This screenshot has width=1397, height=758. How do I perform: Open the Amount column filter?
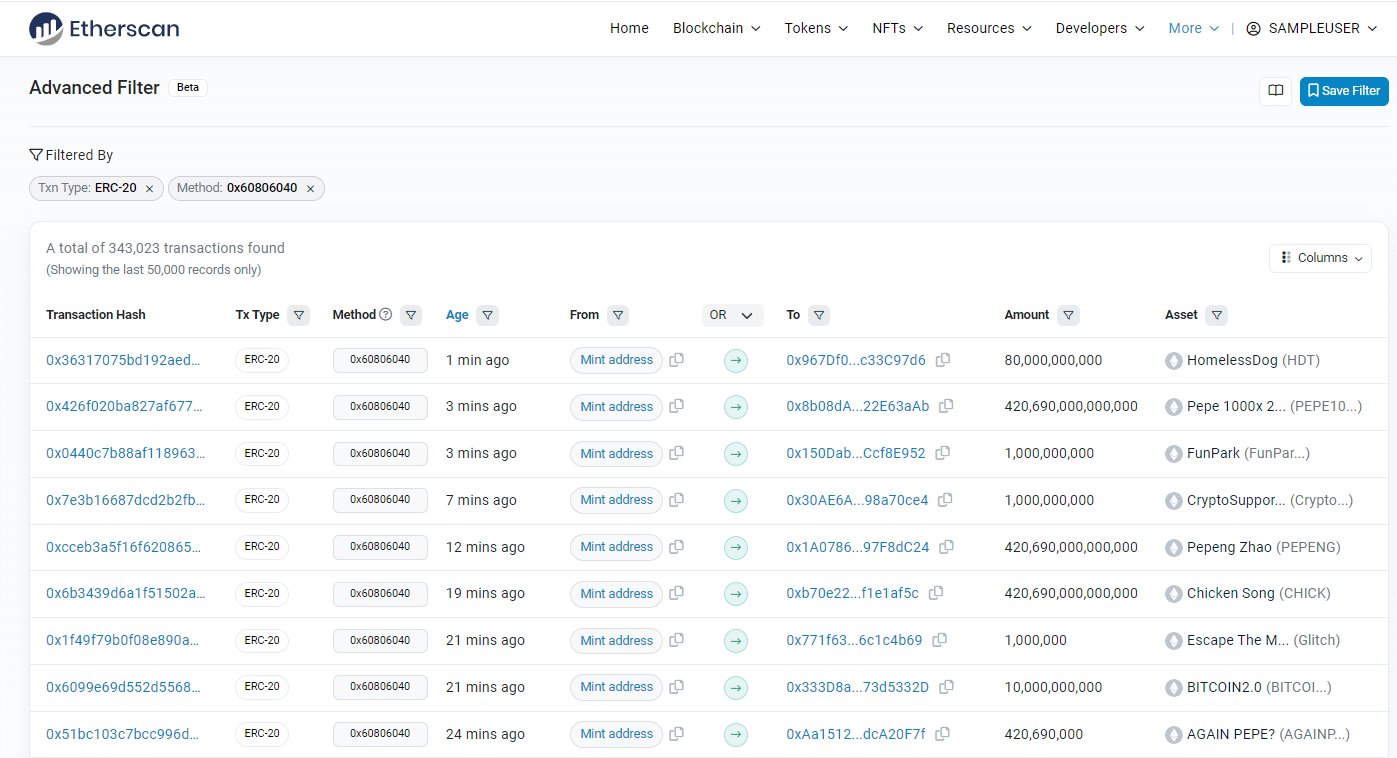tap(1069, 315)
